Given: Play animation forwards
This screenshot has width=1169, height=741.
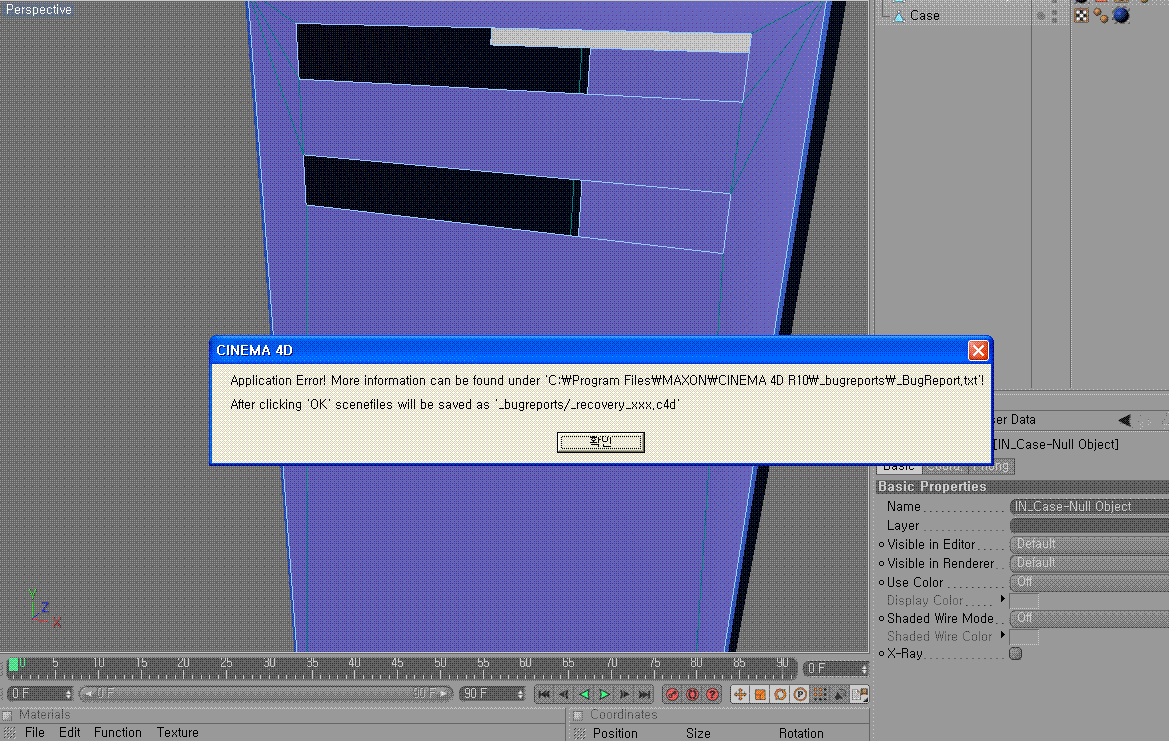Looking at the screenshot, I should (605, 695).
